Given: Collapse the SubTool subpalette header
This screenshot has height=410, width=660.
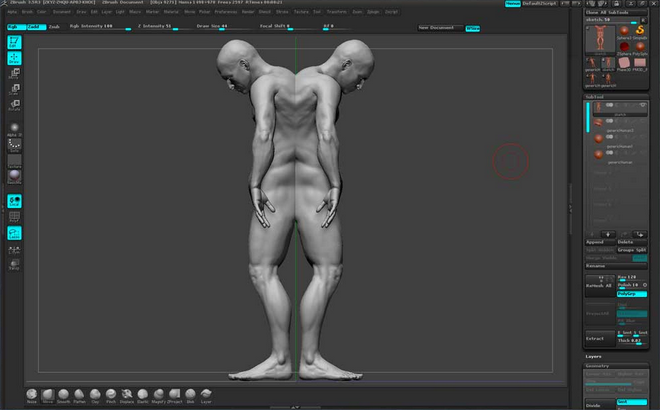Looking at the screenshot, I should [597, 97].
